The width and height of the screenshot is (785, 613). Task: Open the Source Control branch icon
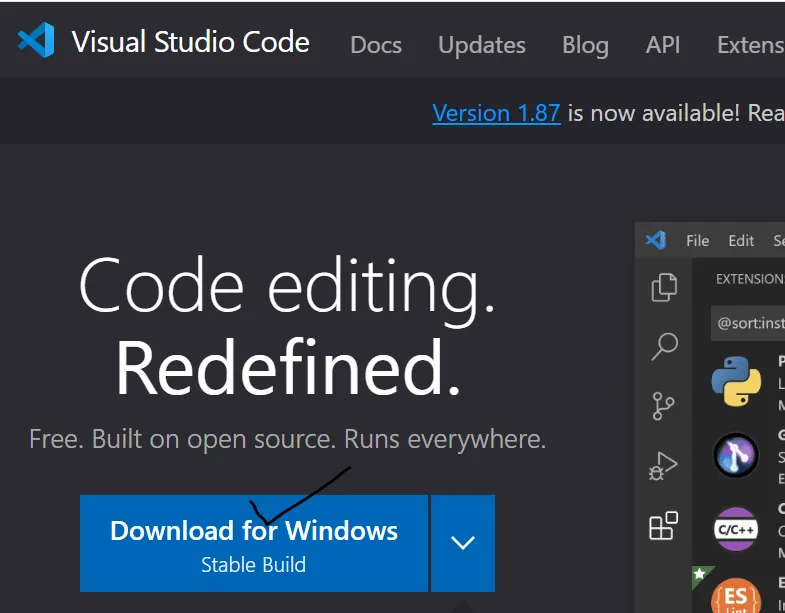664,406
